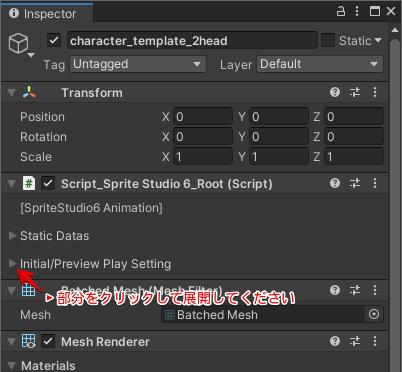Open Script_Sprite Studio 6_Root context menu

pyautogui.click(x=375, y=183)
